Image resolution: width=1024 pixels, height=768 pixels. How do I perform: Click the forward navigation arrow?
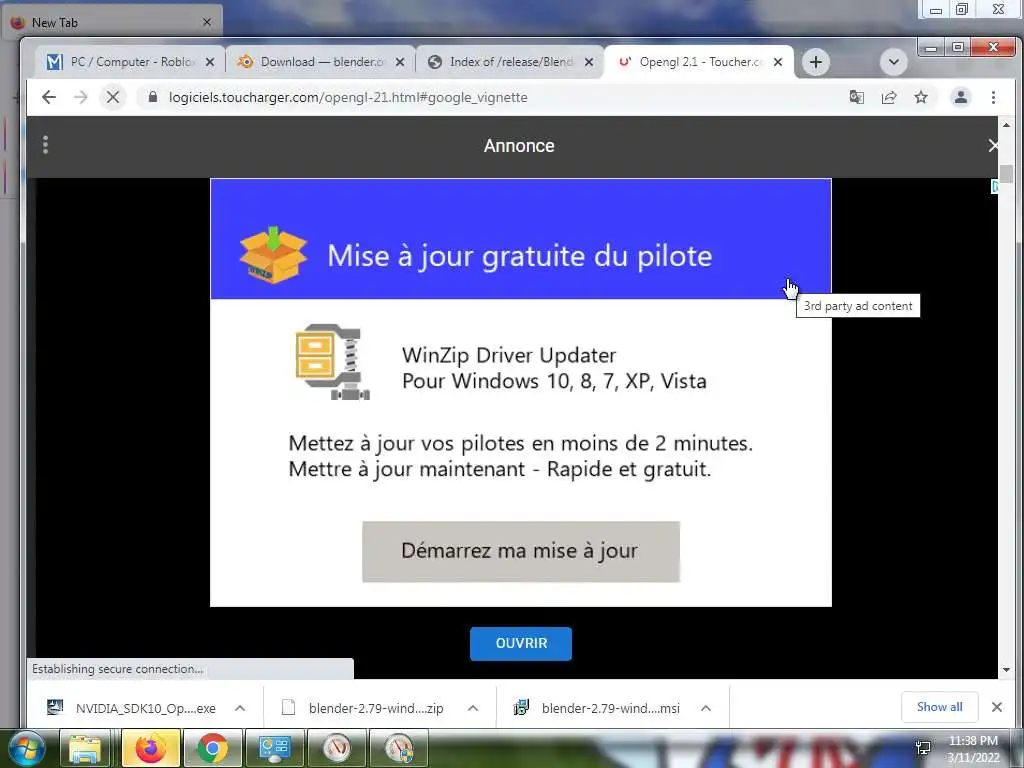pyautogui.click(x=80, y=97)
